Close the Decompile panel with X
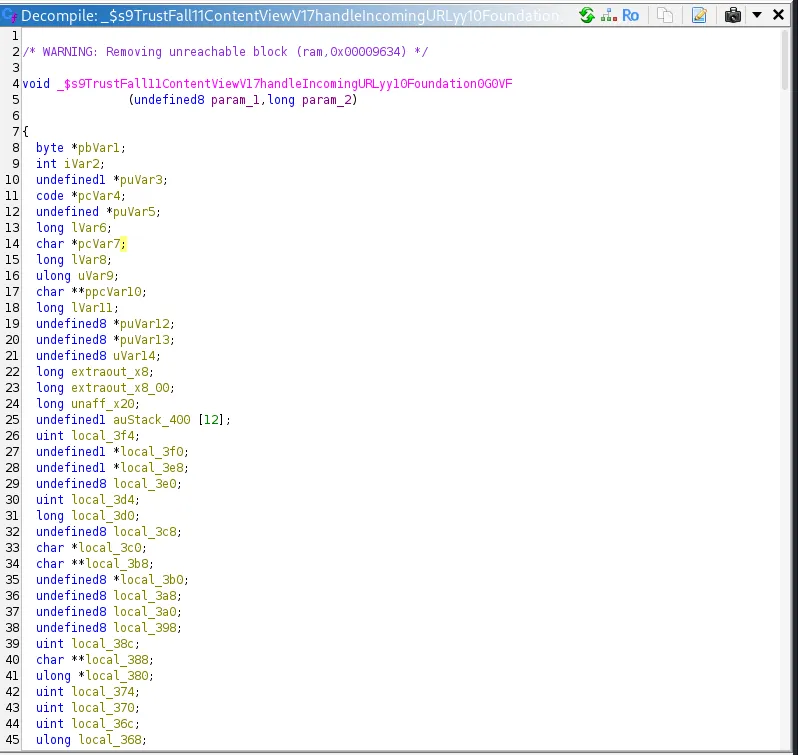798x755 pixels. [x=778, y=15]
